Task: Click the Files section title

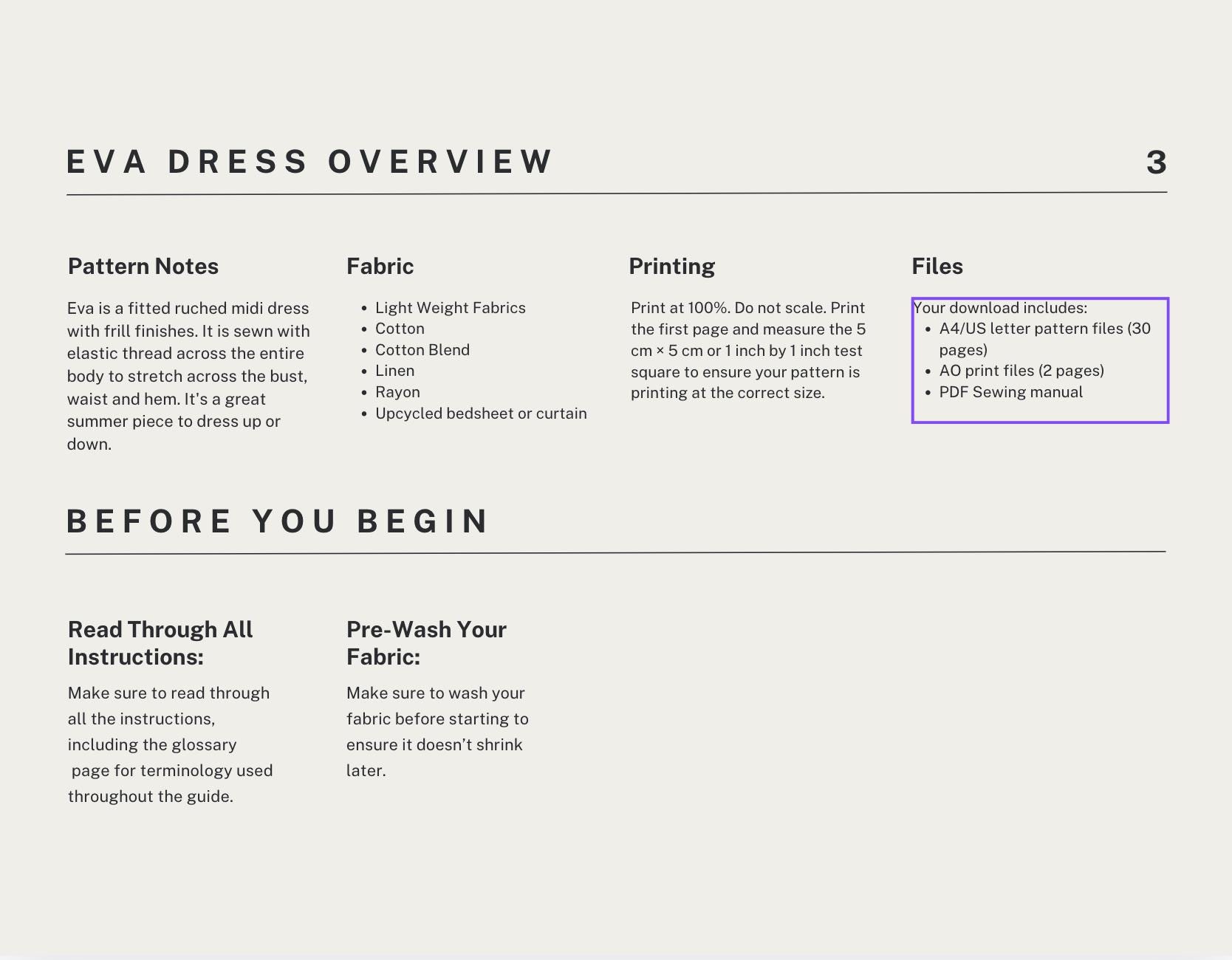Action: pos(937,267)
